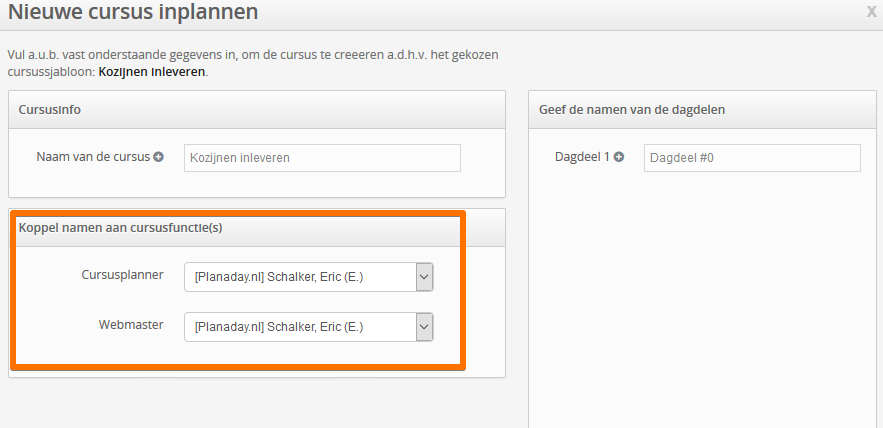Viewport: 883px width, 428px height.
Task: Click empty area below Dagdeel 1 field
Action: click(702, 298)
